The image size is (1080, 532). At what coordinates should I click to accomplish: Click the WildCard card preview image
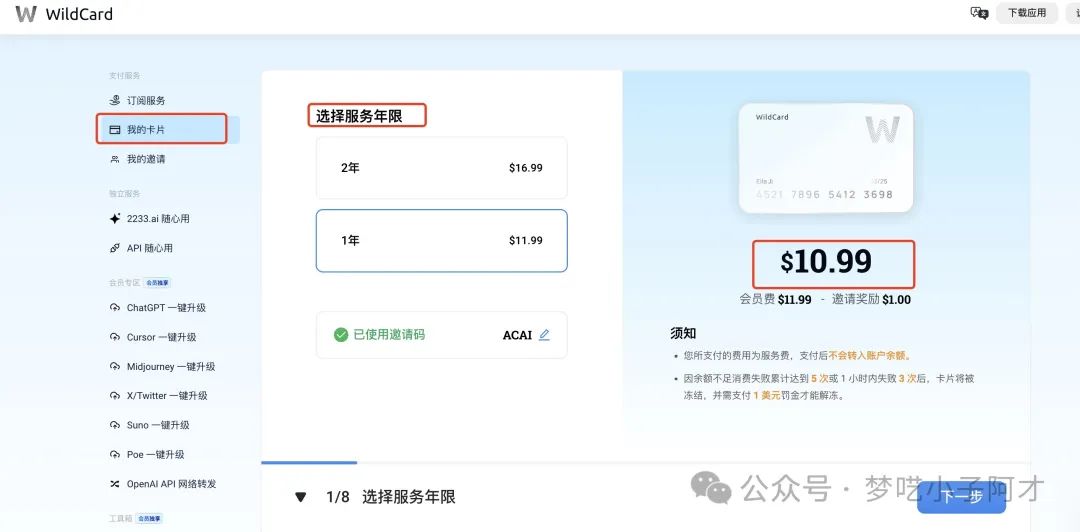click(825, 158)
